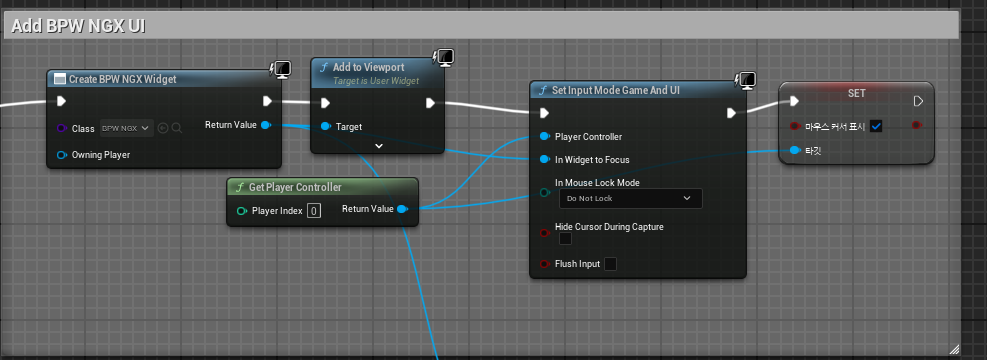The width and height of the screenshot is (987, 360).
Task: Click the exec input pin of Set Input Mode Game And UI
Action: tap(544, 113)
